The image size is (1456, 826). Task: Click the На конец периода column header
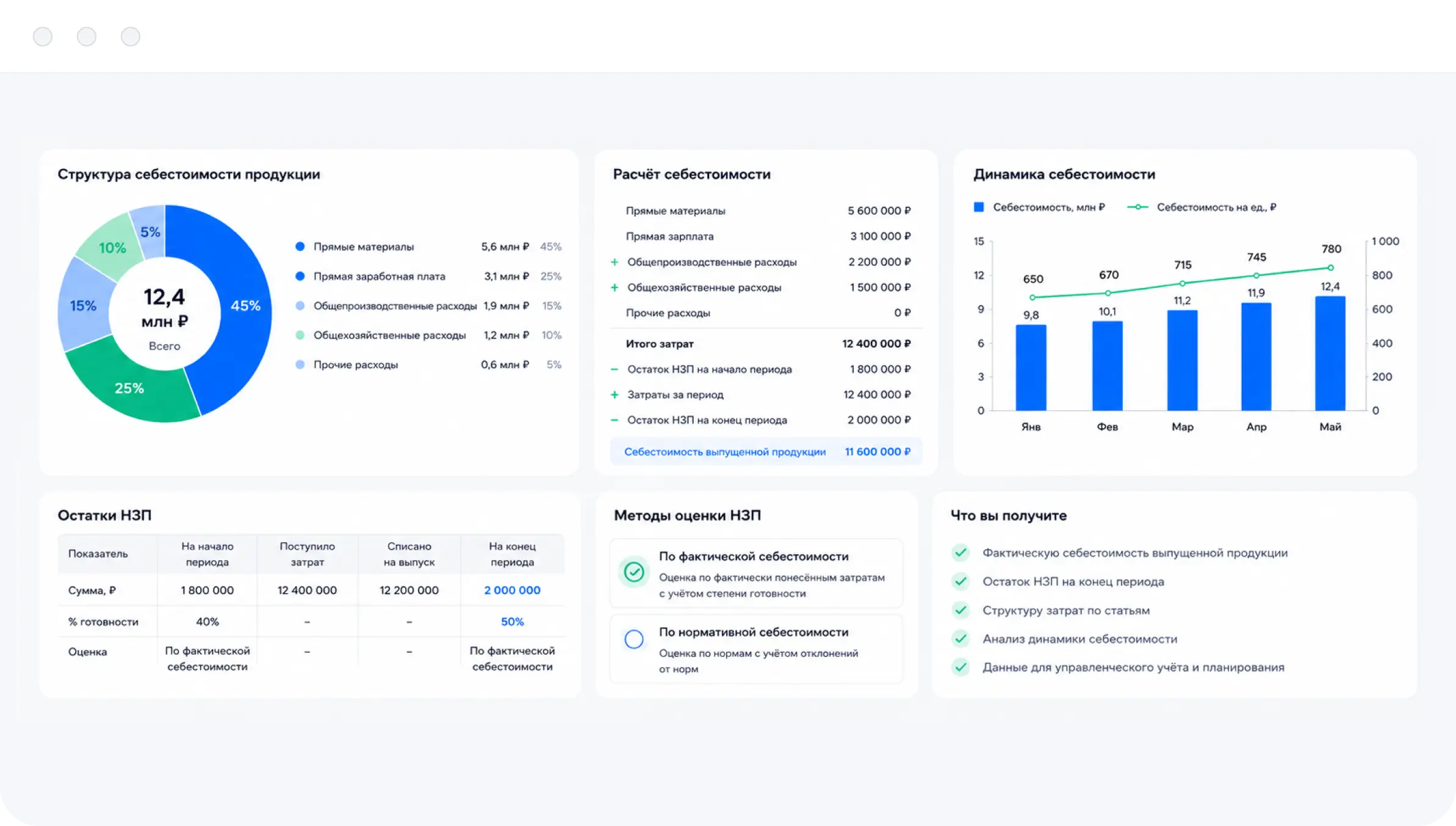(512, 554)
